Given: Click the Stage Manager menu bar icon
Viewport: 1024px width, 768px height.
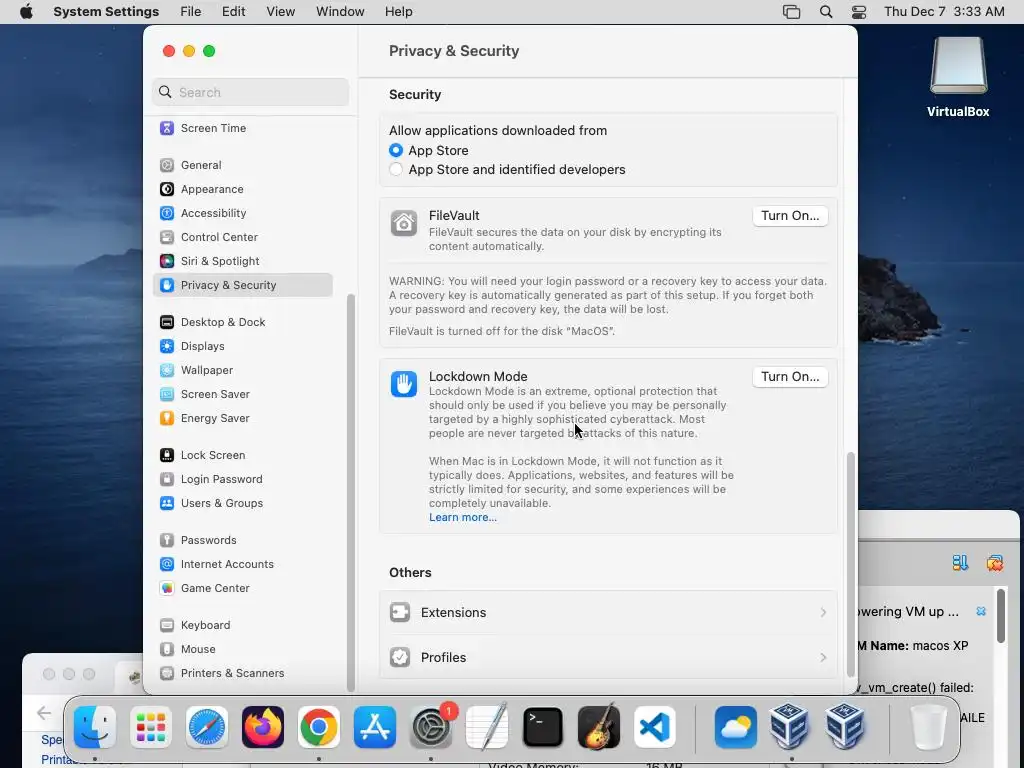Looking at the screenshot, I should [x=792, y=12].
